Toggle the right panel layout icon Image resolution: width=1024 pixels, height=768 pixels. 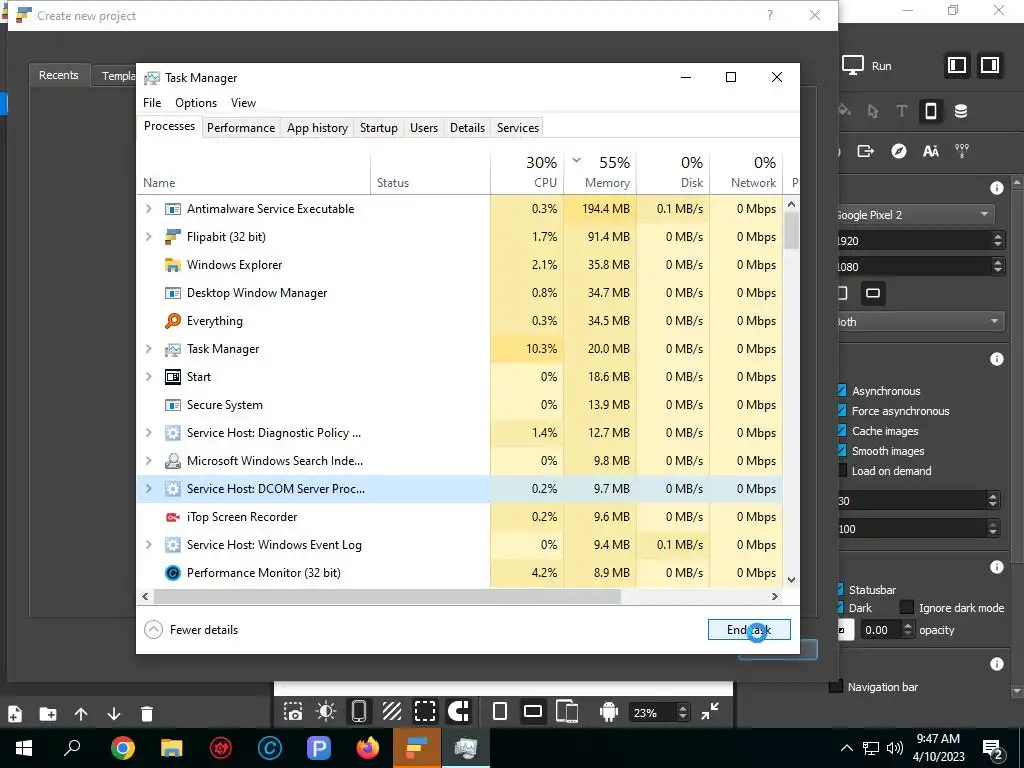pos(990,65)
